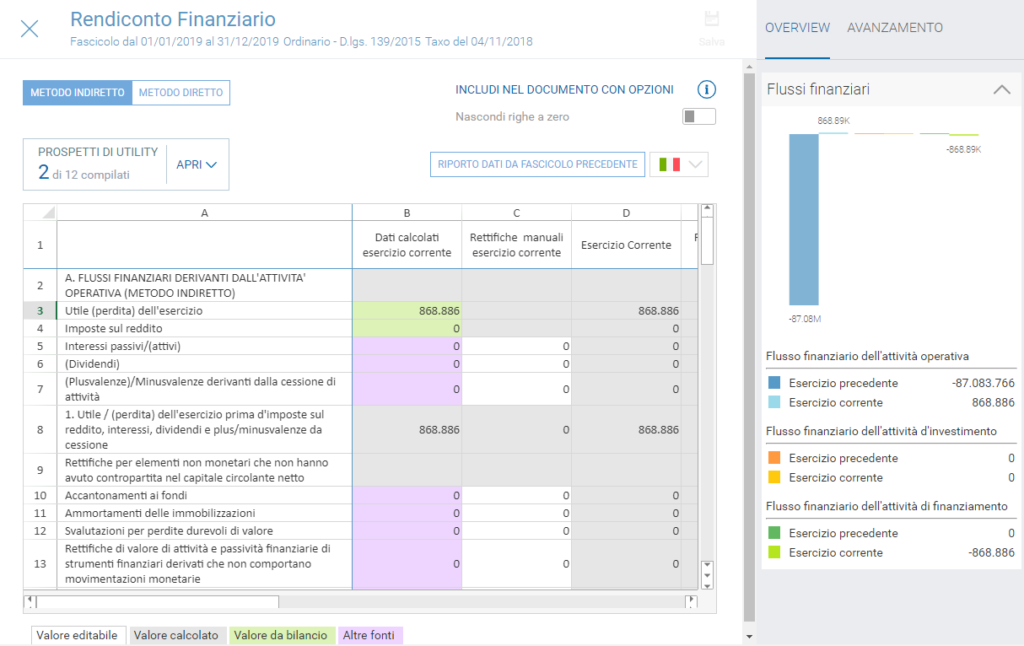Click the orange Esercizio precedente investimento swatch
This screenshot has width=1024, height=646.
[x=774, y=458]
